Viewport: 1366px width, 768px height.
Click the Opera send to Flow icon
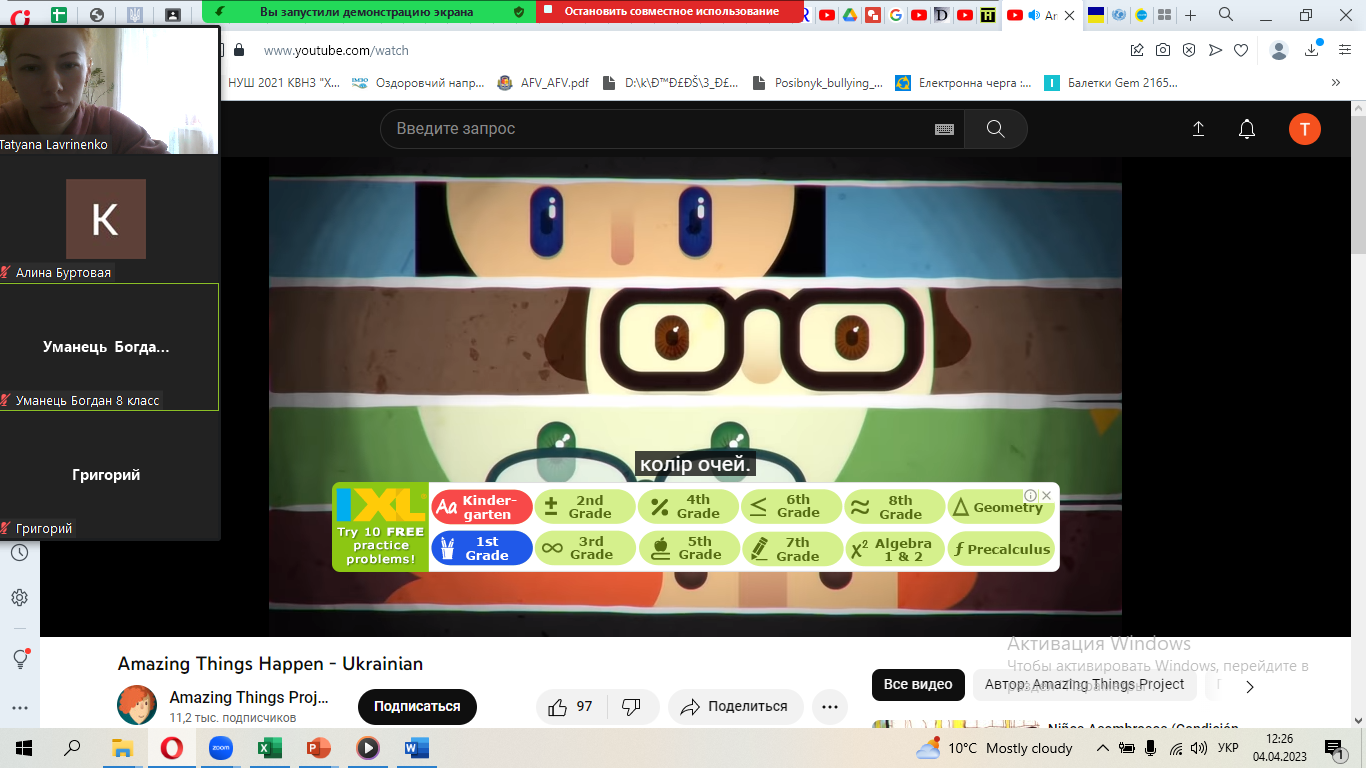click(x=1215, y=50)
